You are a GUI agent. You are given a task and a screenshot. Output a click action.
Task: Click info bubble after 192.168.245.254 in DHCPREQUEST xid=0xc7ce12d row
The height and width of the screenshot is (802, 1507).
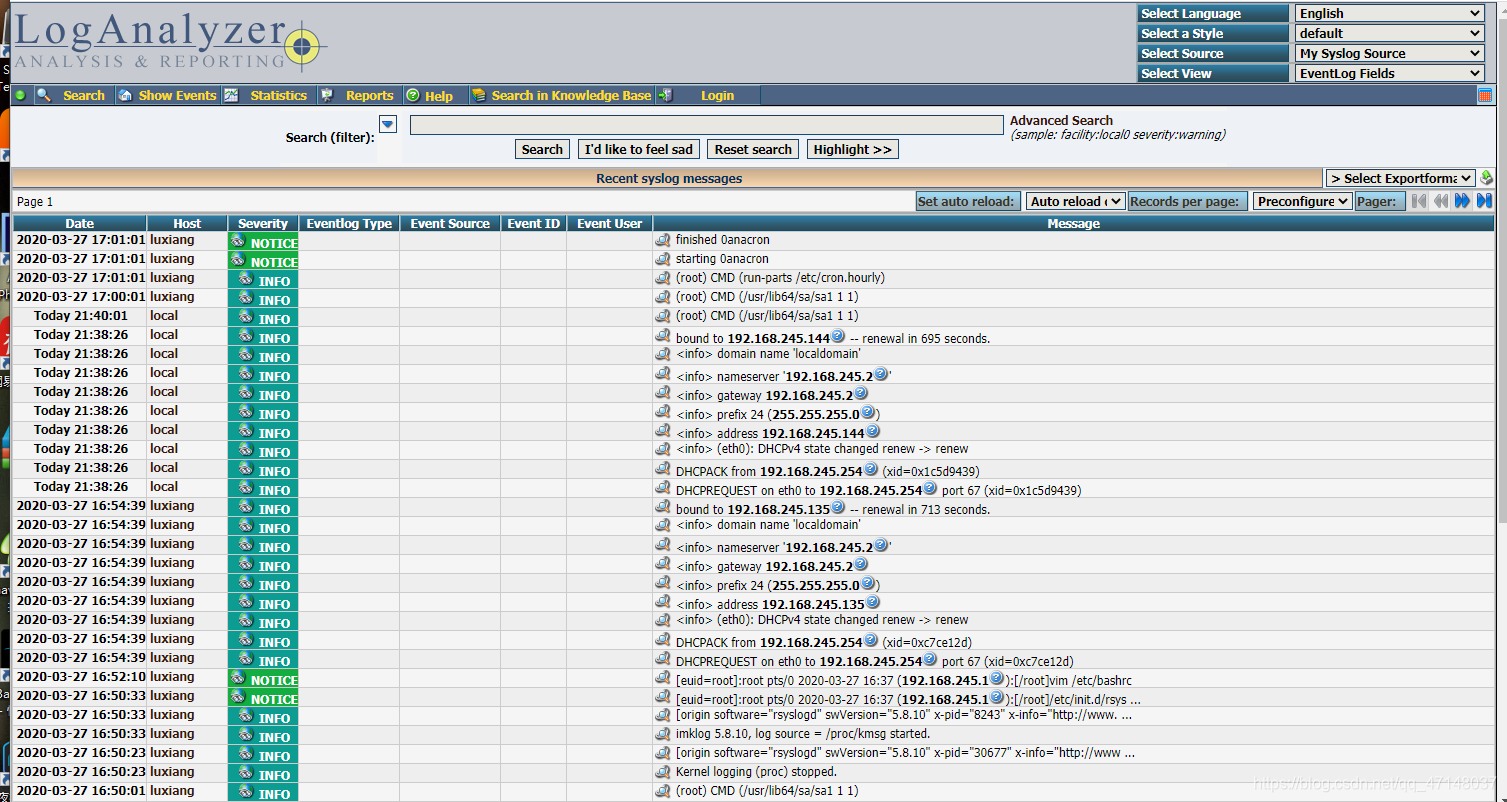click(930, 659)
